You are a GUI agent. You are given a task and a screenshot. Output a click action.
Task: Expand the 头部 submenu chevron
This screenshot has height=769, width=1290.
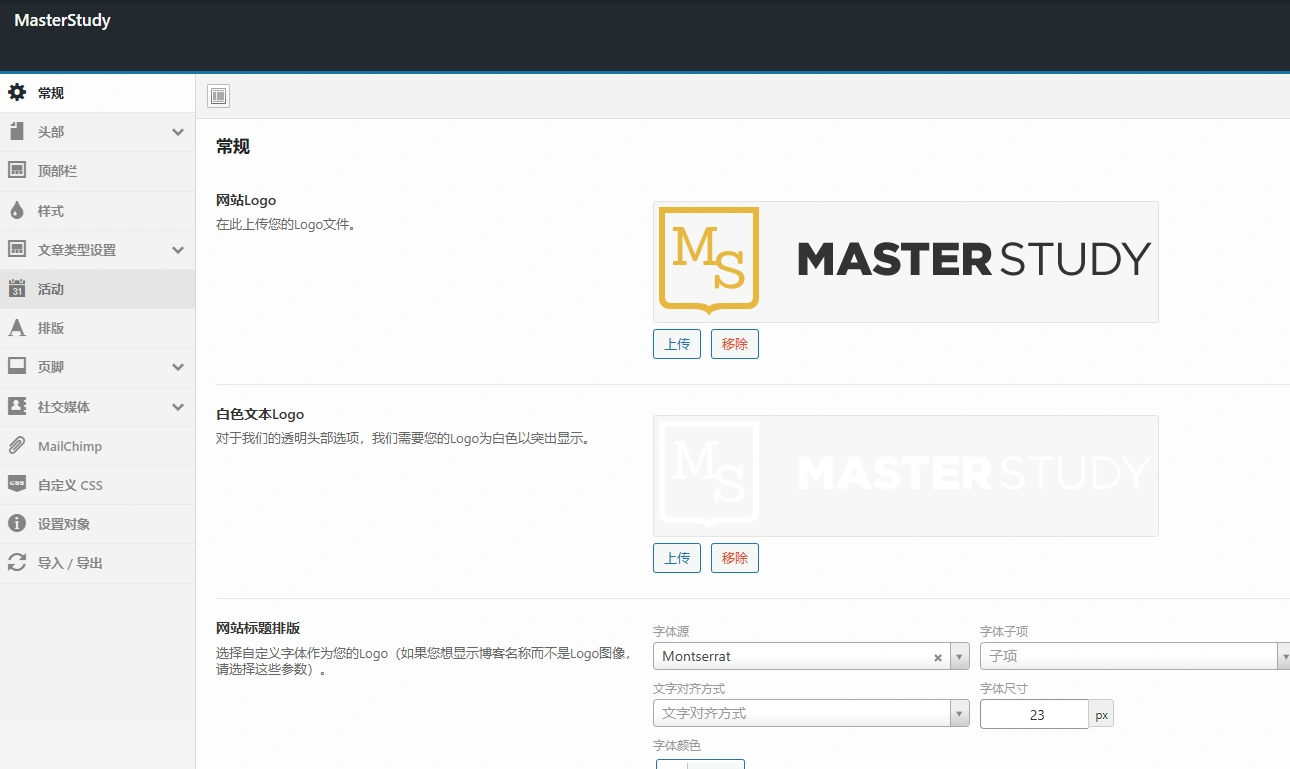pyautogui.click(x=178, y=131)
